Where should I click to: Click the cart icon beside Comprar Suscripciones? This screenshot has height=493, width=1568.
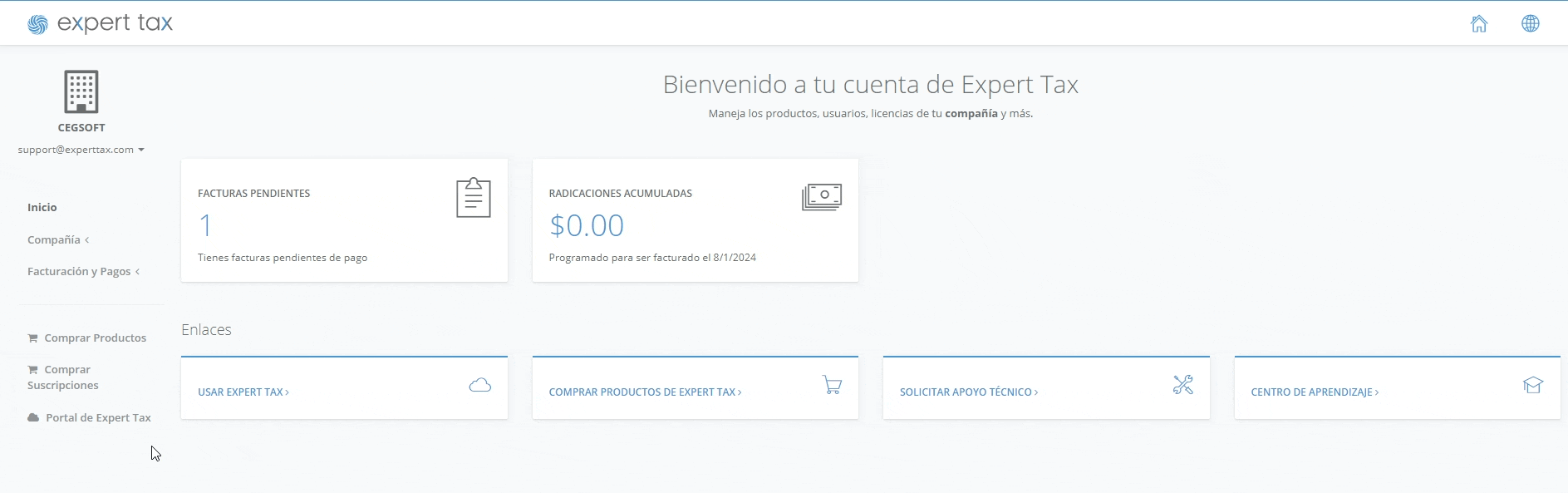[32, 370]
